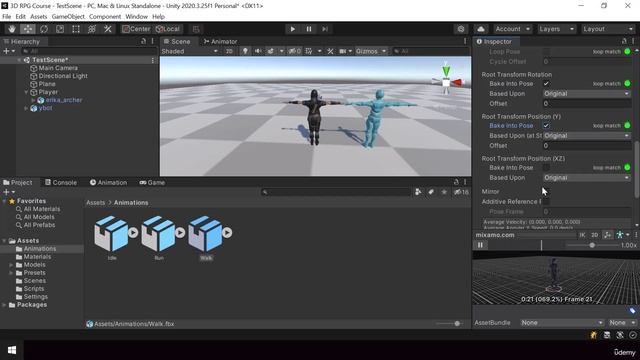
Task: Toggle Additive Reference Pose checkbox
Action: coord(546,202)
